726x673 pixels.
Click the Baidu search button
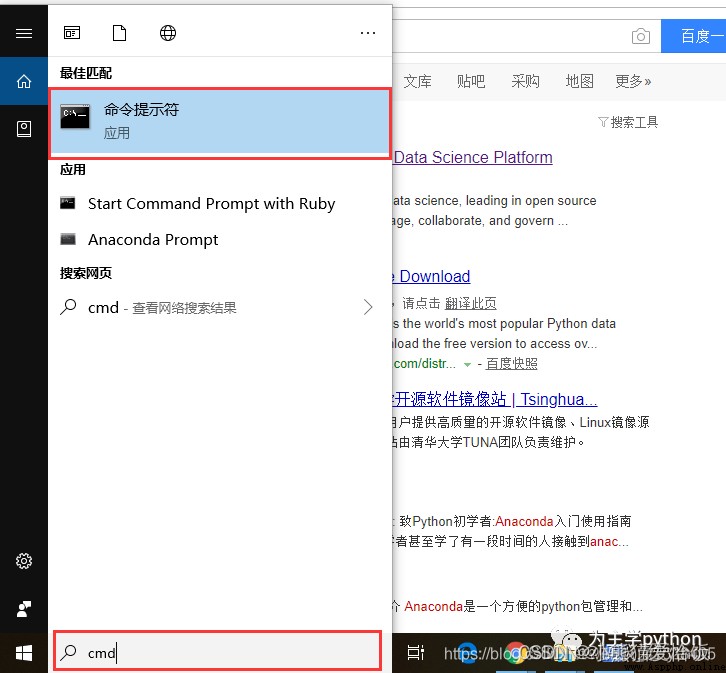[693, 36]
